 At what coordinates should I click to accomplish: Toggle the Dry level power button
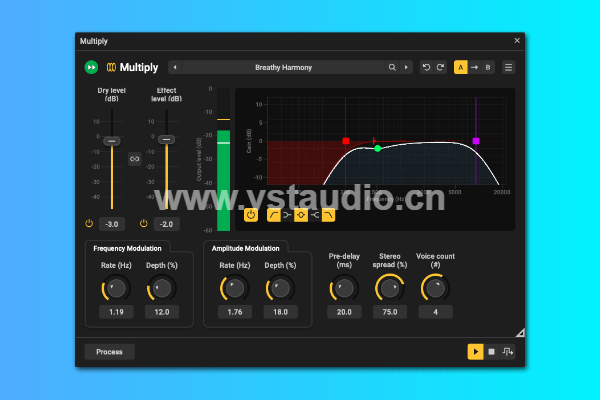click(89, 224)
